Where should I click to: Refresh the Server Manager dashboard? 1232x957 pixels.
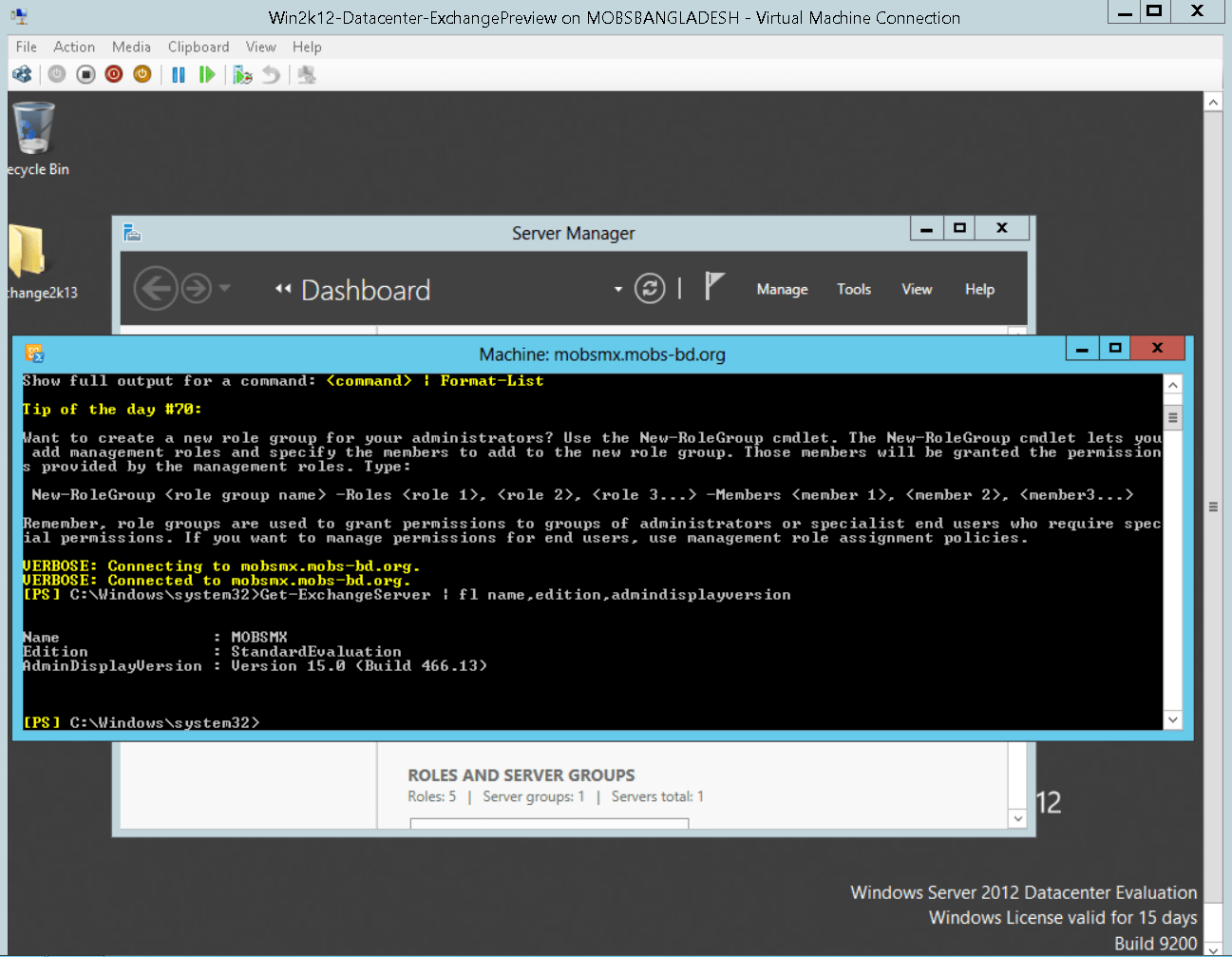(x=650, y=288)
